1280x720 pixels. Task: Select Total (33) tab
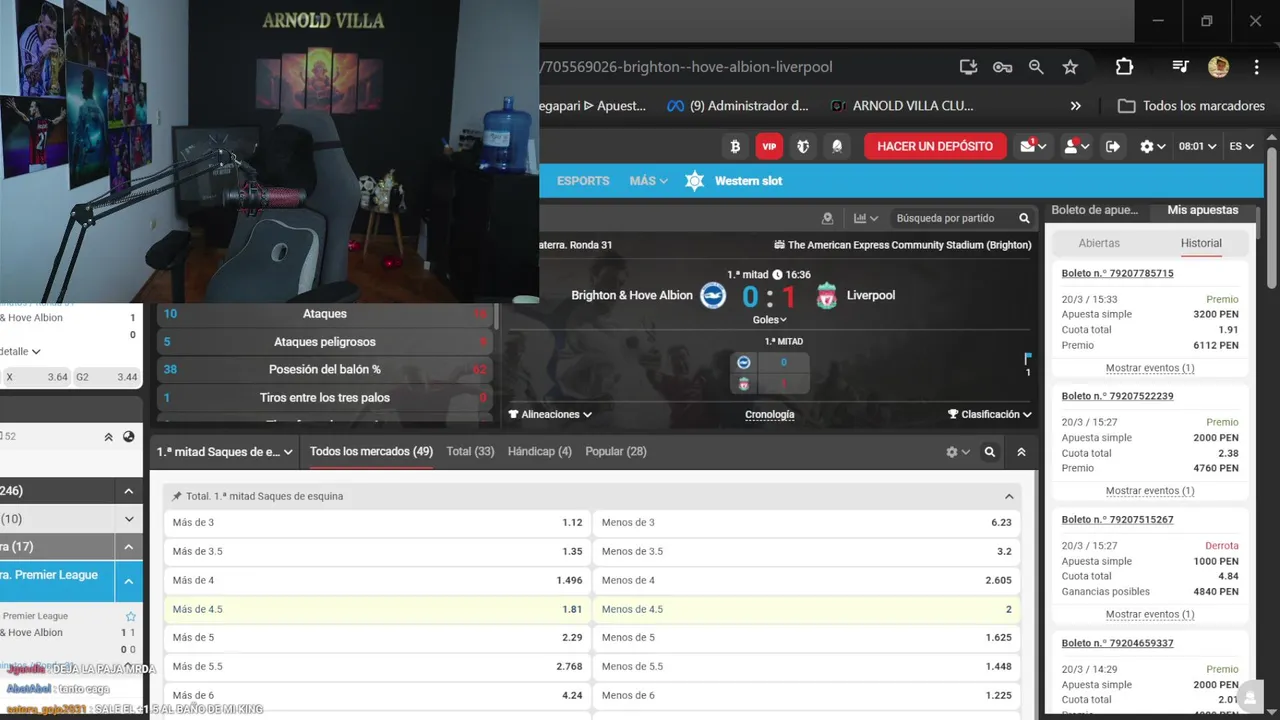[470, 452]
